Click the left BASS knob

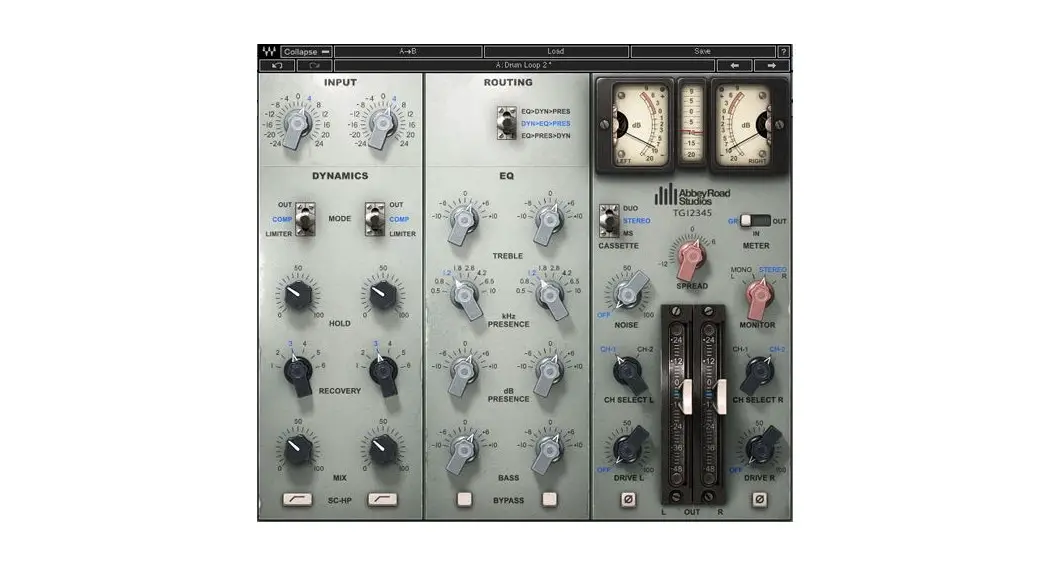click(463, 452)
